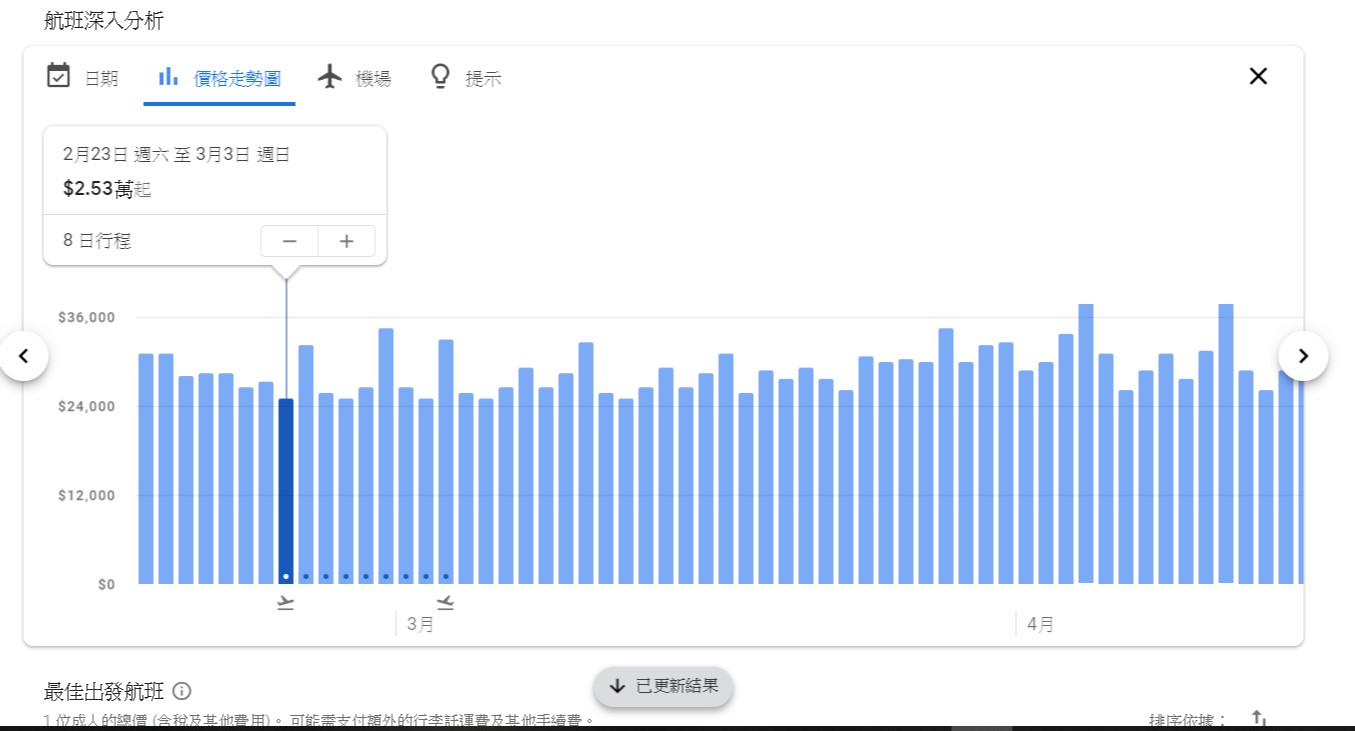Decrease trip length with minus button

click(290, 241)
